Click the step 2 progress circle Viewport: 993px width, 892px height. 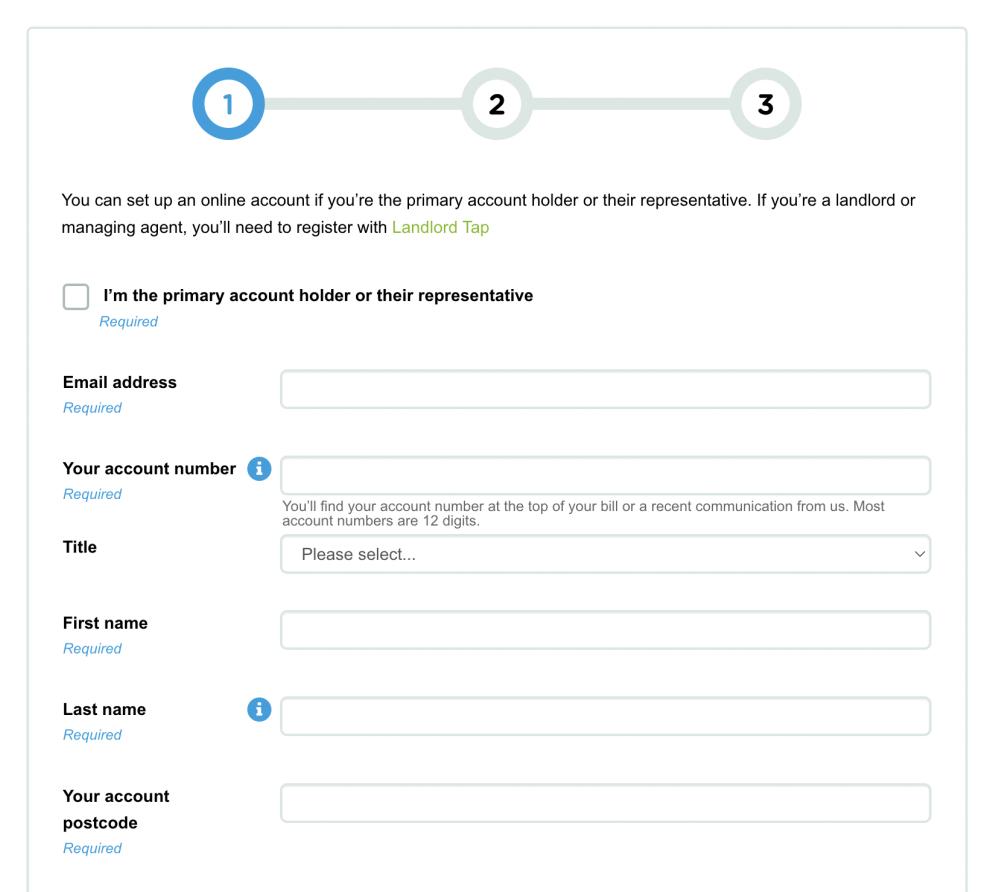point(497,104)
